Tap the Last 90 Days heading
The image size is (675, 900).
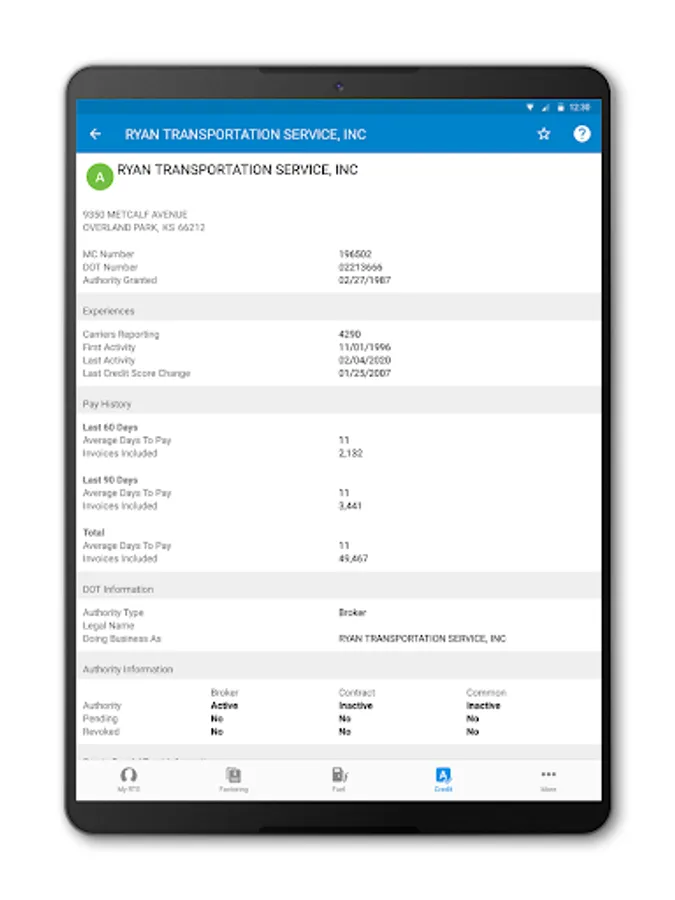[x=110, y=480]
